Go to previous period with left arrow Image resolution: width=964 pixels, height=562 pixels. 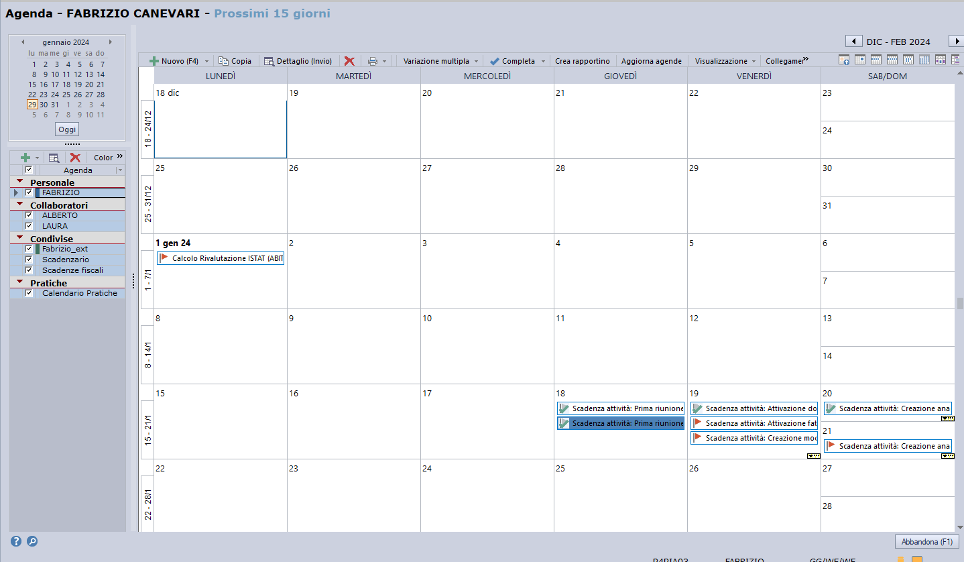click(x=853, y=41)
